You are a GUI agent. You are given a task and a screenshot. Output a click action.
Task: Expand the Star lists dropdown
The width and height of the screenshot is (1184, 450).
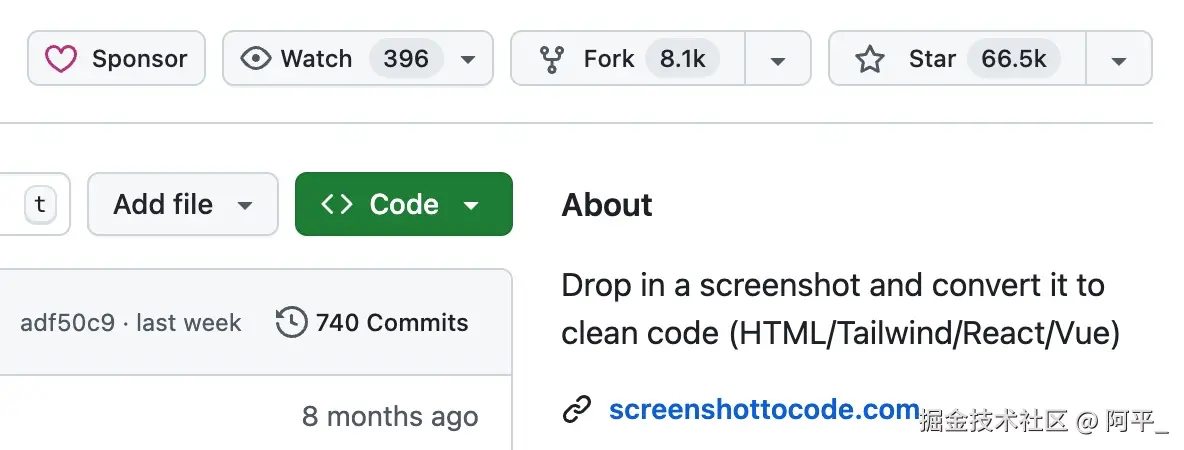(1119, 59)
